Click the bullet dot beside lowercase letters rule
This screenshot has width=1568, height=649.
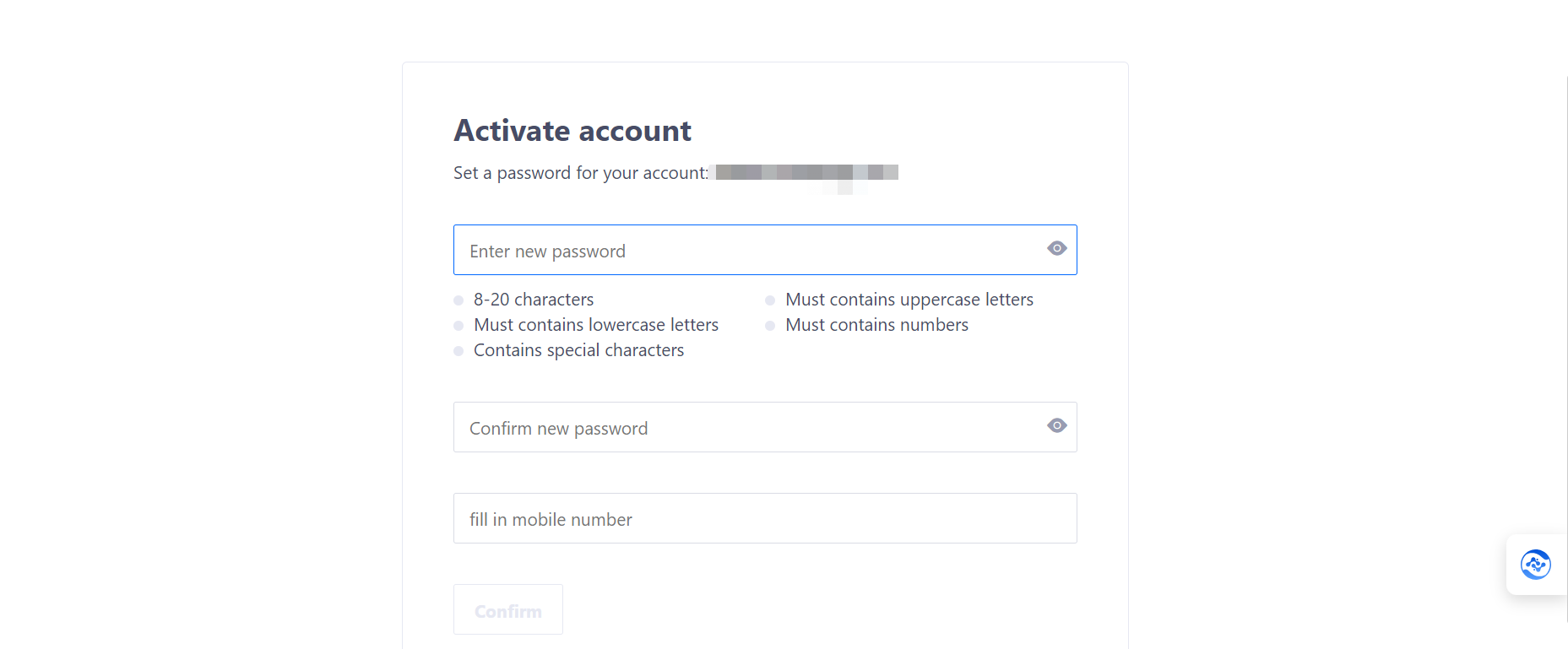pyautogui.click(x=458, y=326)
